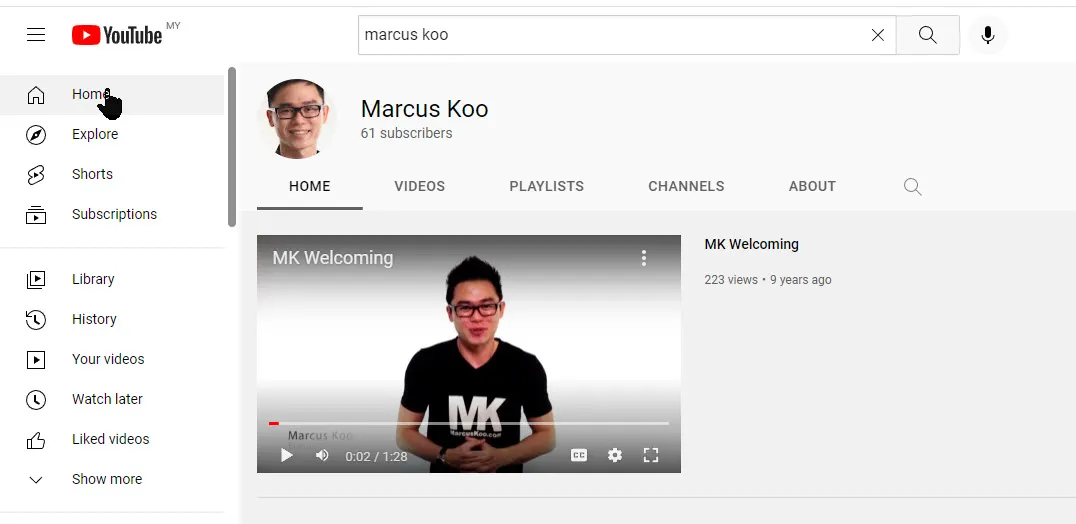1076x524 pixels.
Task: Click the Shorts icon in sidebar
Action: click(36, 175)
